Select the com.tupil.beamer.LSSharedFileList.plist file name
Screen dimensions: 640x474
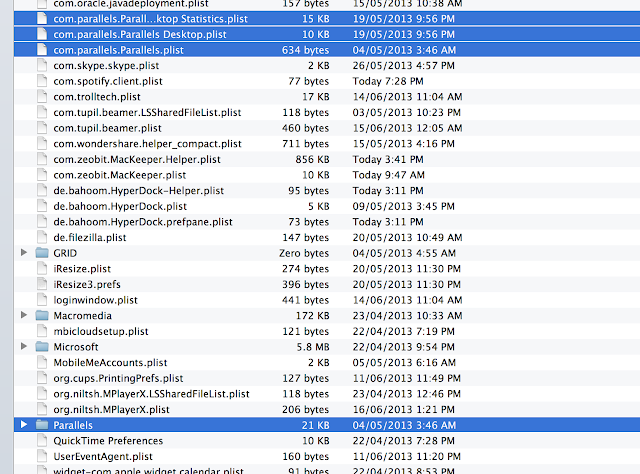click(x=147, y=112)
